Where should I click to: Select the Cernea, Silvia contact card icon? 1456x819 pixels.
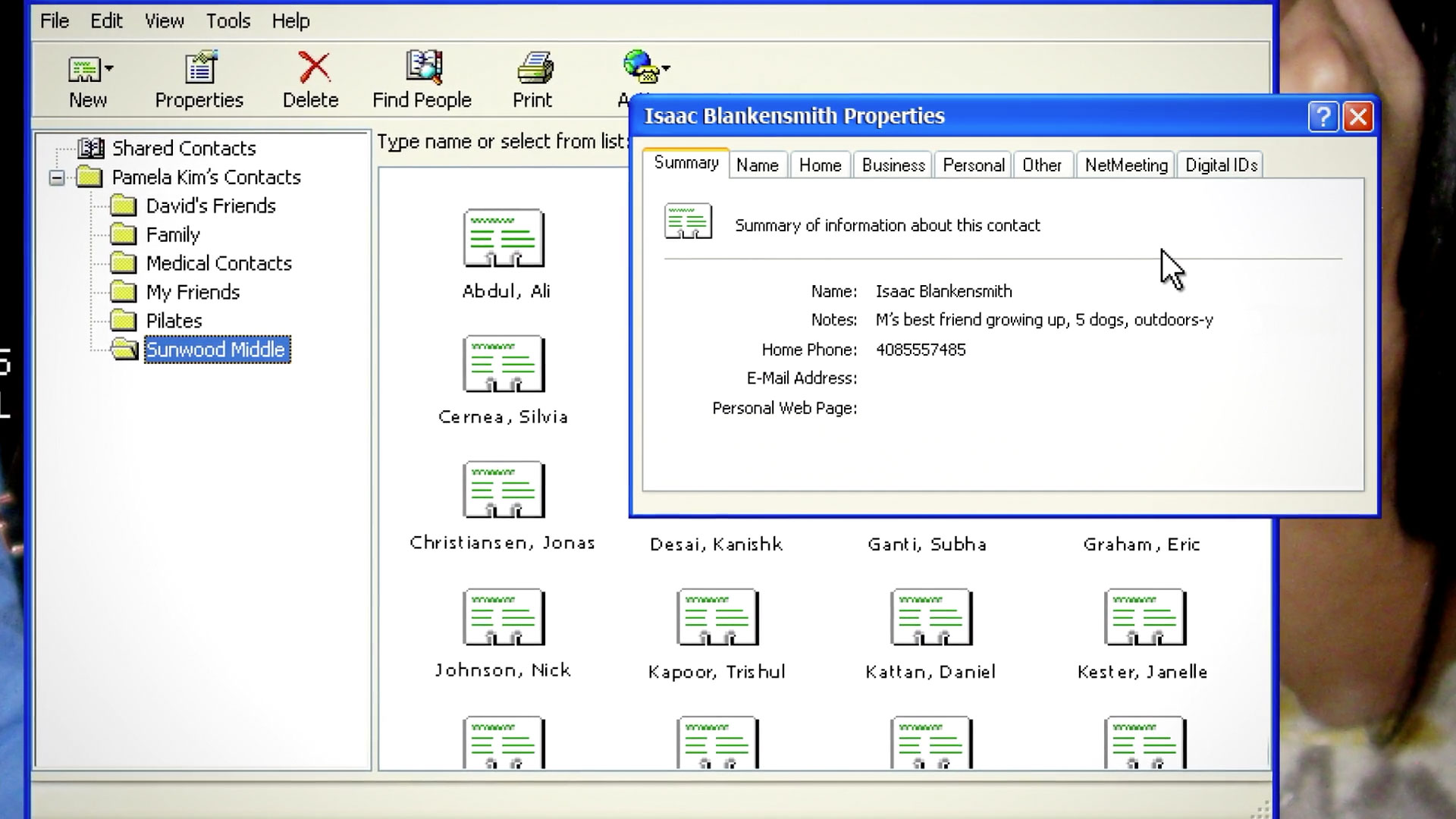pyautogui.click(x=504, y=364)
